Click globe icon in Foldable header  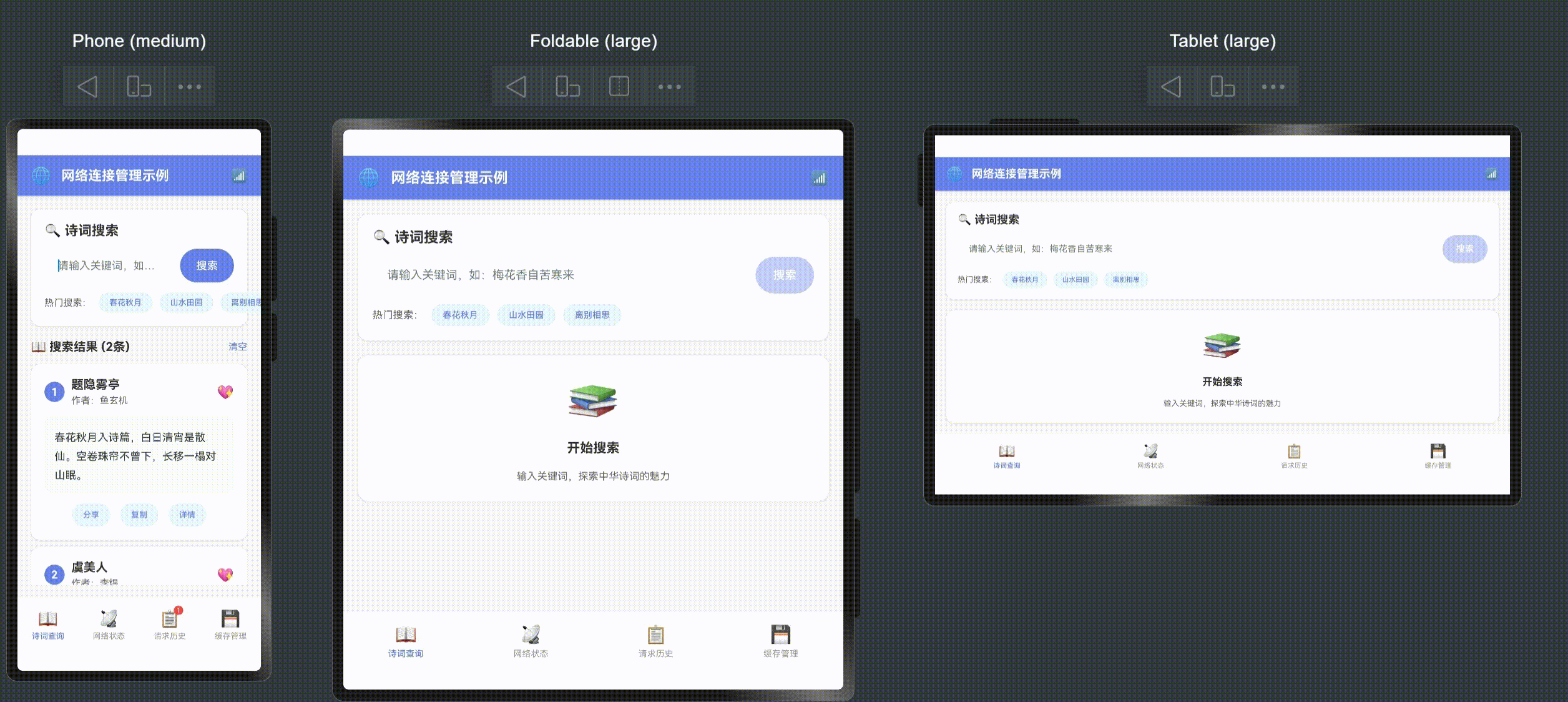pyautogui.click(x=369, y=177)
